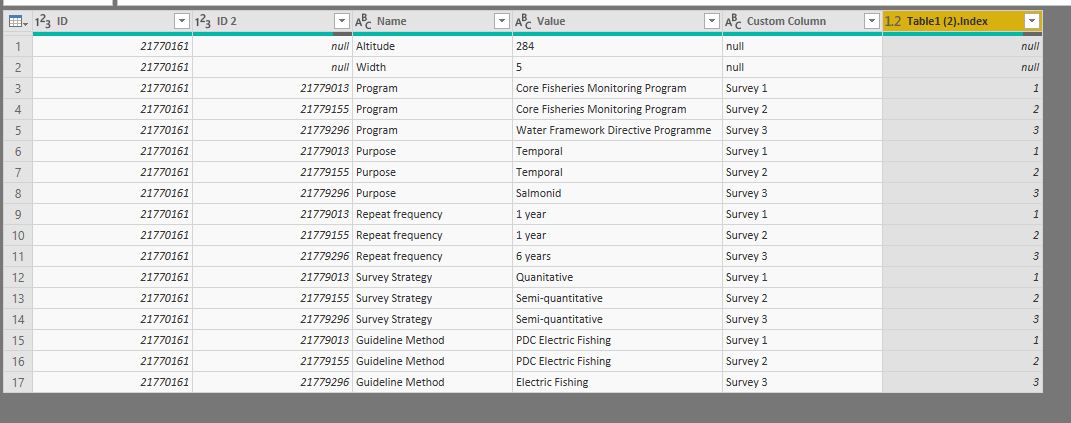Open the Custom Column filter dropdown

coord(872,21)
